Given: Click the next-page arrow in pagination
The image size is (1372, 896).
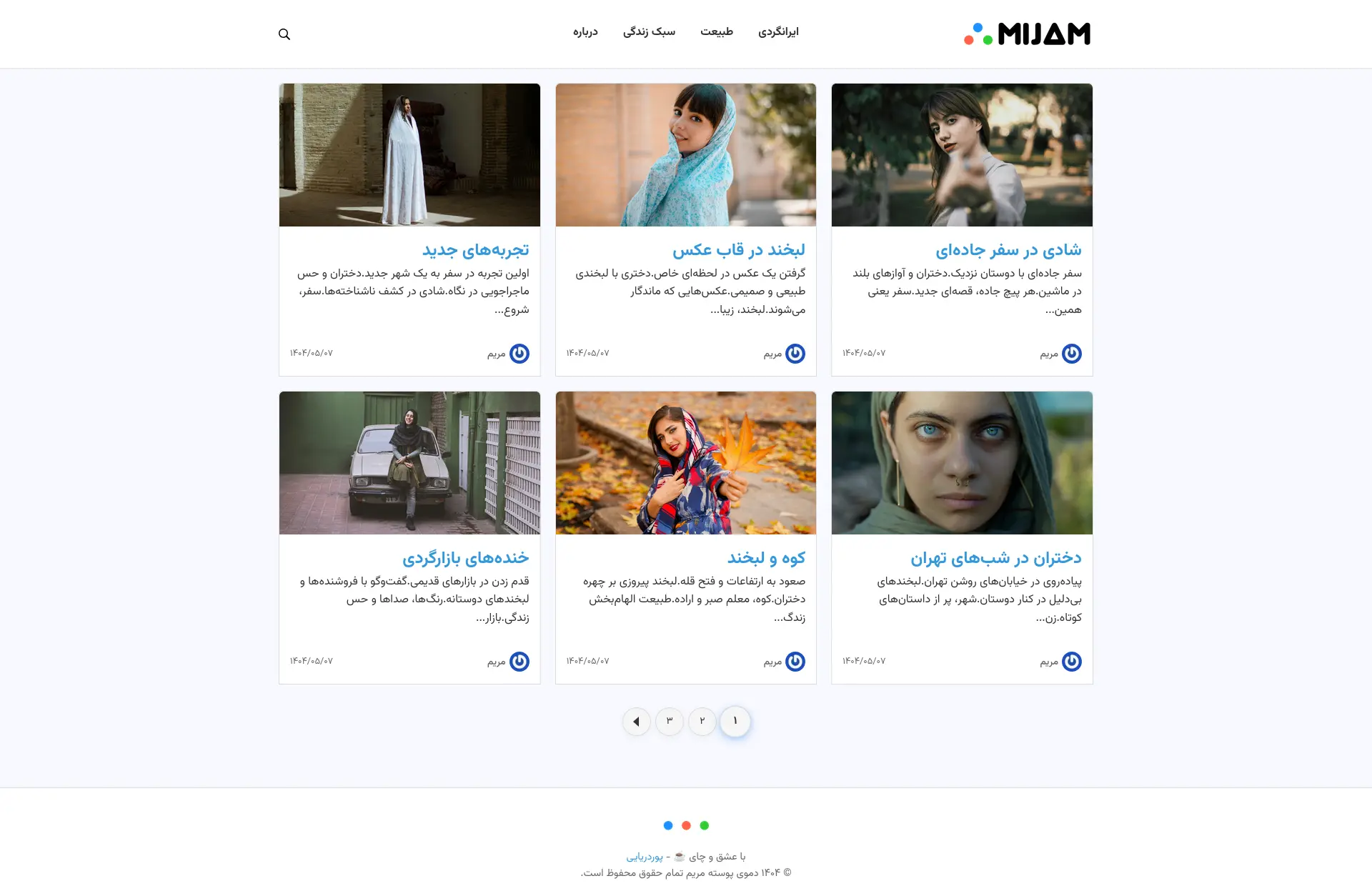Looking at the screenshot, I should coord(636,722).
